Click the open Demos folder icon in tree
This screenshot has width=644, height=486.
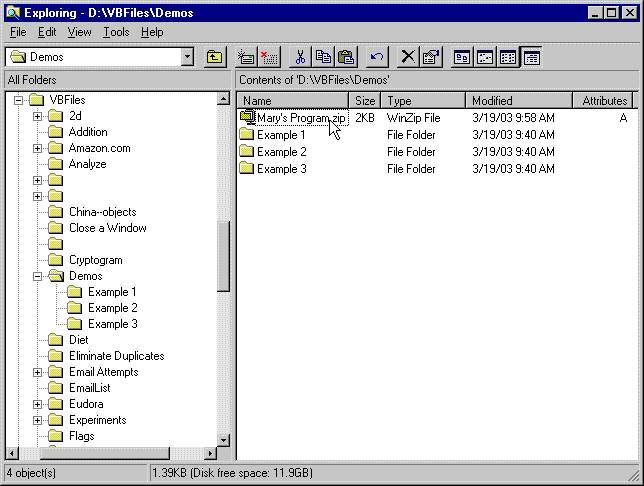[x=56, y=276]
